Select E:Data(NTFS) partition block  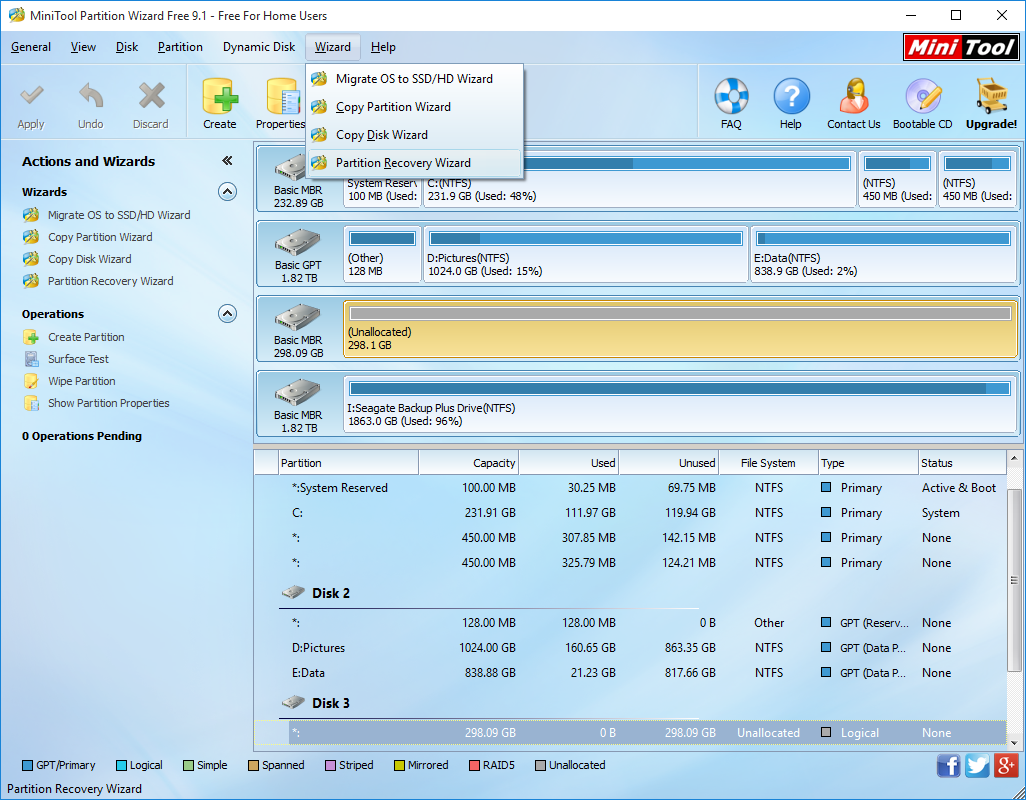pos(883,254)
